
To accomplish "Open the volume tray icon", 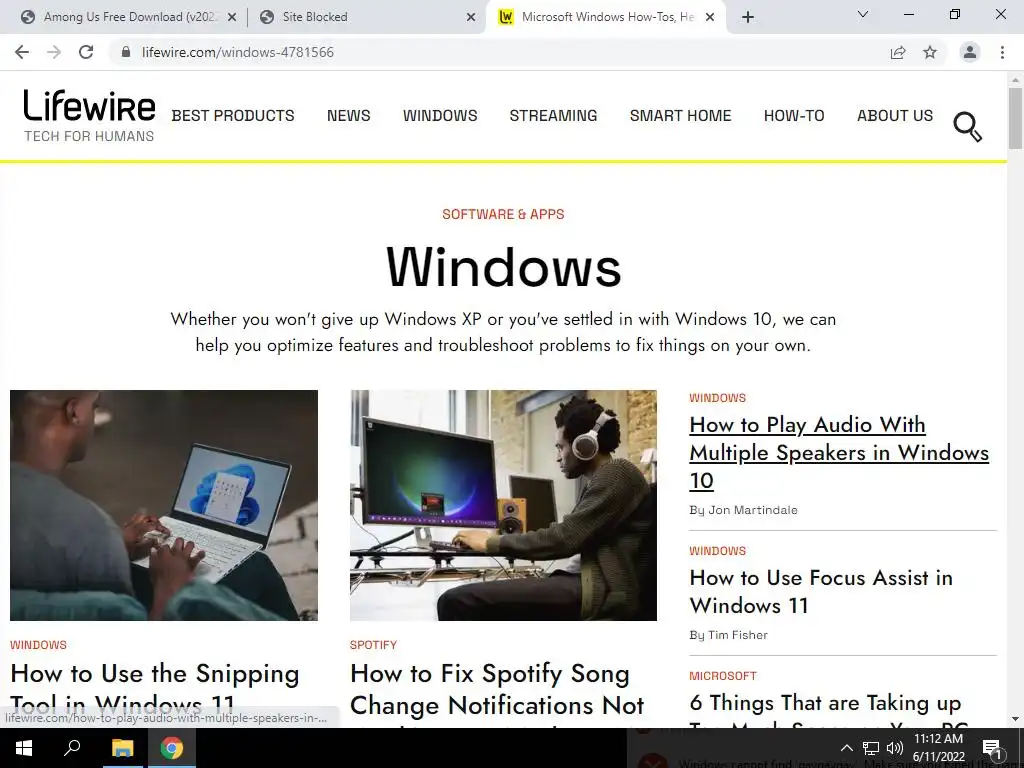I will 895,748.
